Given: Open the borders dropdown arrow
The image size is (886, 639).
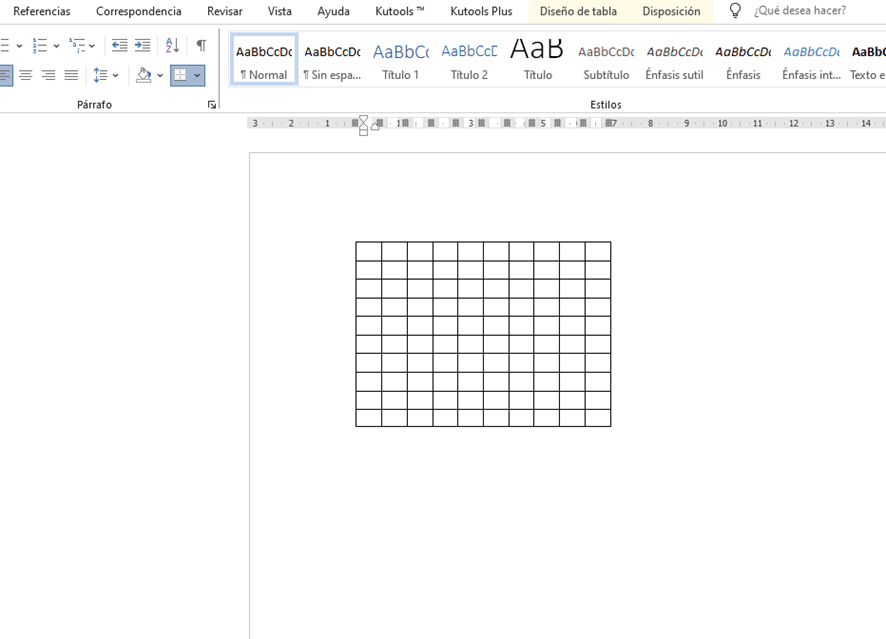Looking at the screenshot, I should [197, 75].
